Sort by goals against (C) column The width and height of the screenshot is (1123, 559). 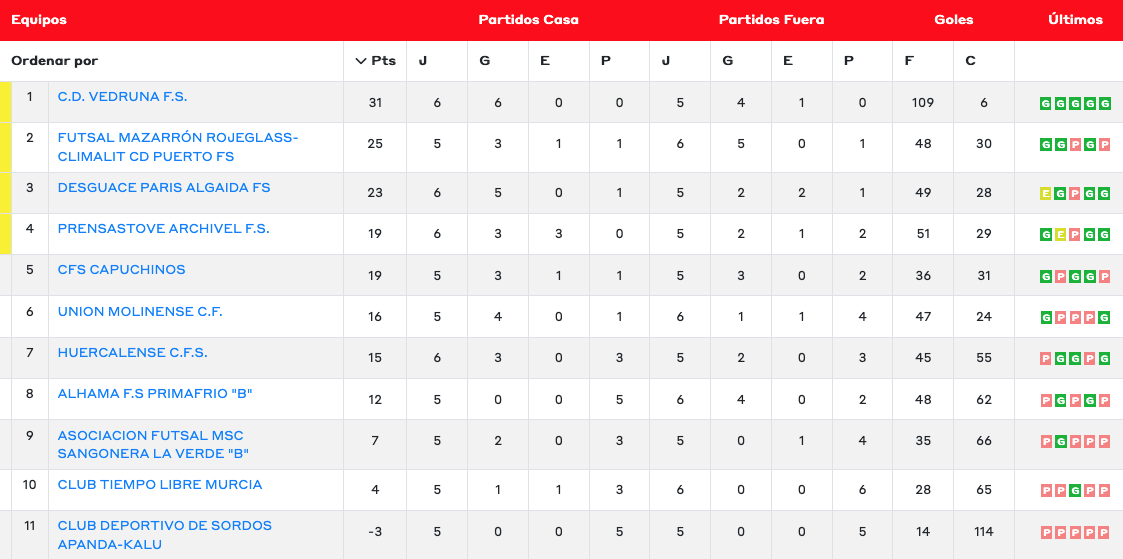pyautogui.click(x=970, y=61)
